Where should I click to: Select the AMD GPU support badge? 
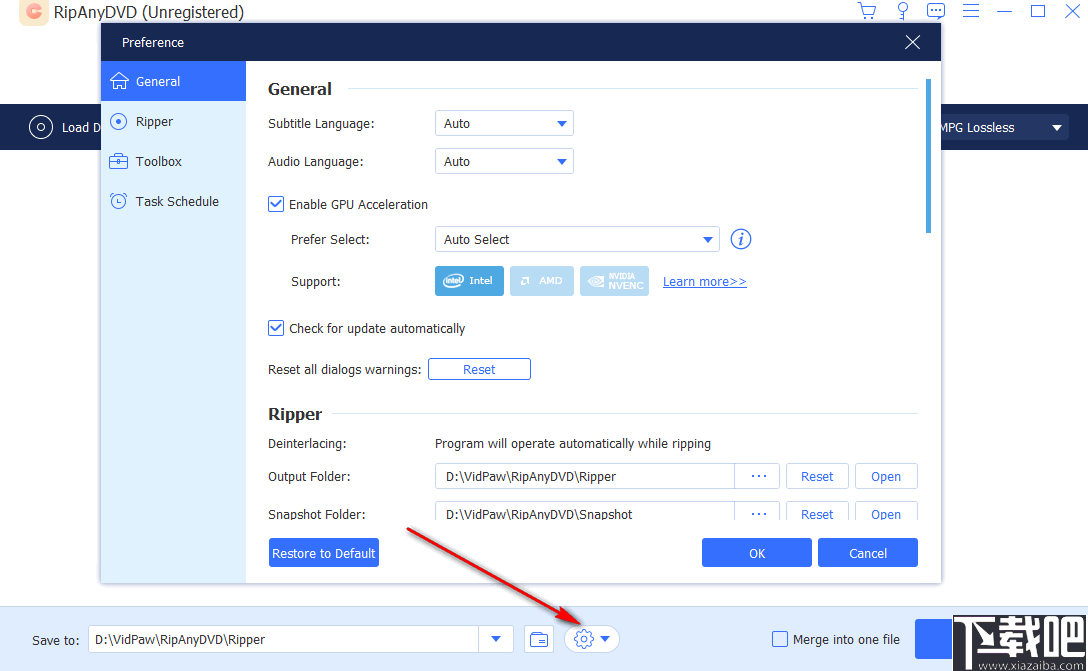click(541, 281)
